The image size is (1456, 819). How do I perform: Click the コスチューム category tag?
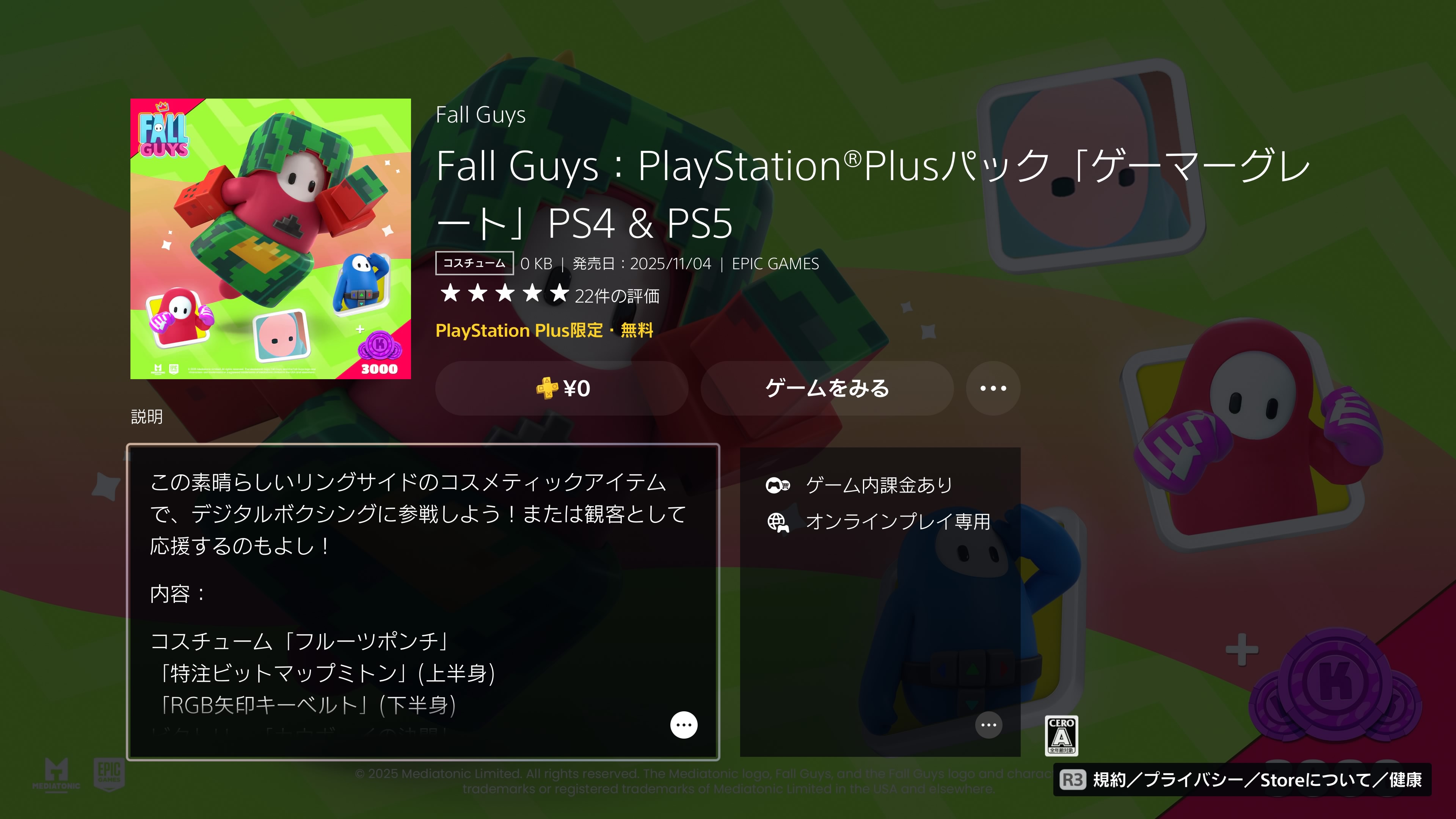pos(474,263)
